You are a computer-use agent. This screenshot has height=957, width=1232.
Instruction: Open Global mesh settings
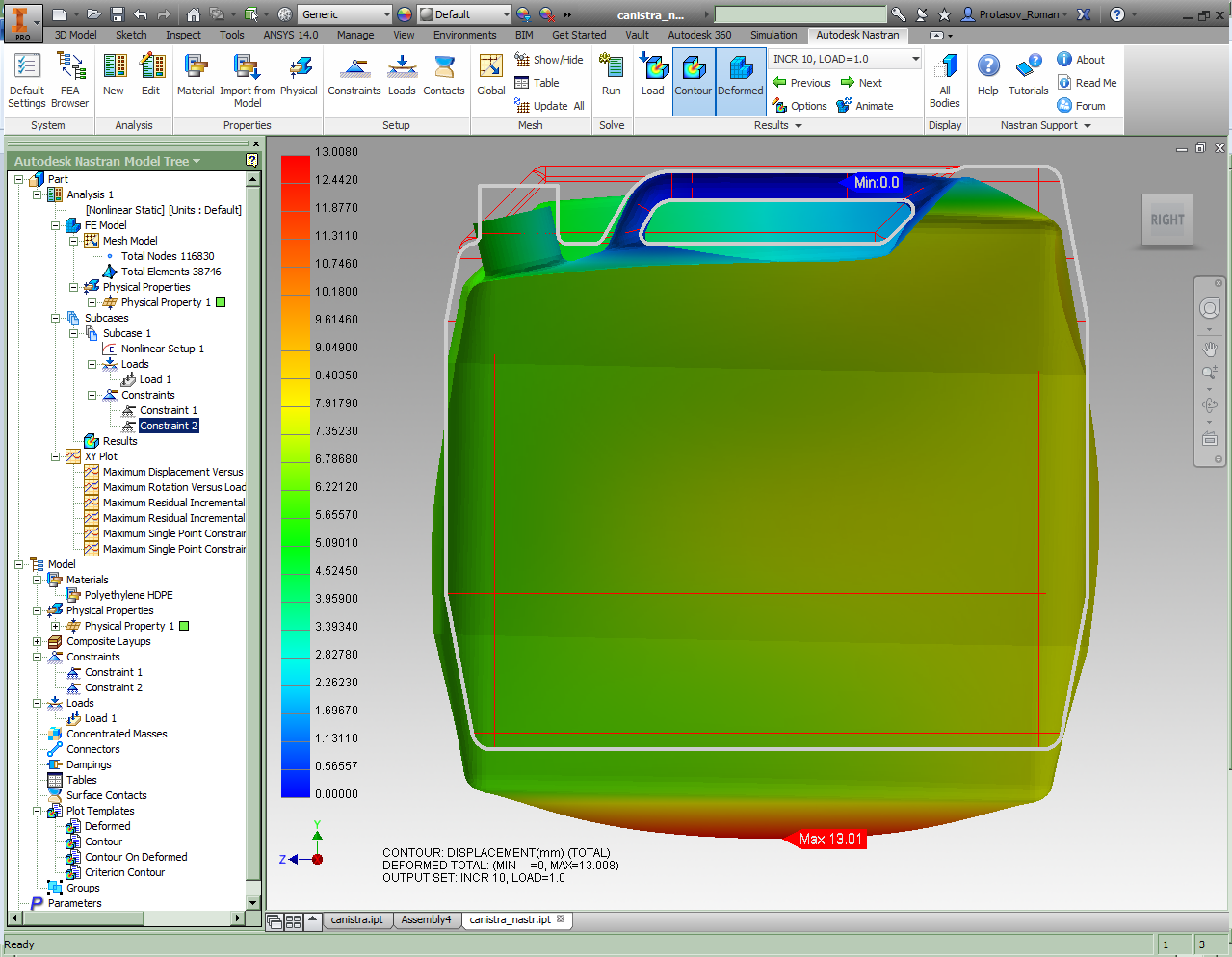tap(490, 75)
